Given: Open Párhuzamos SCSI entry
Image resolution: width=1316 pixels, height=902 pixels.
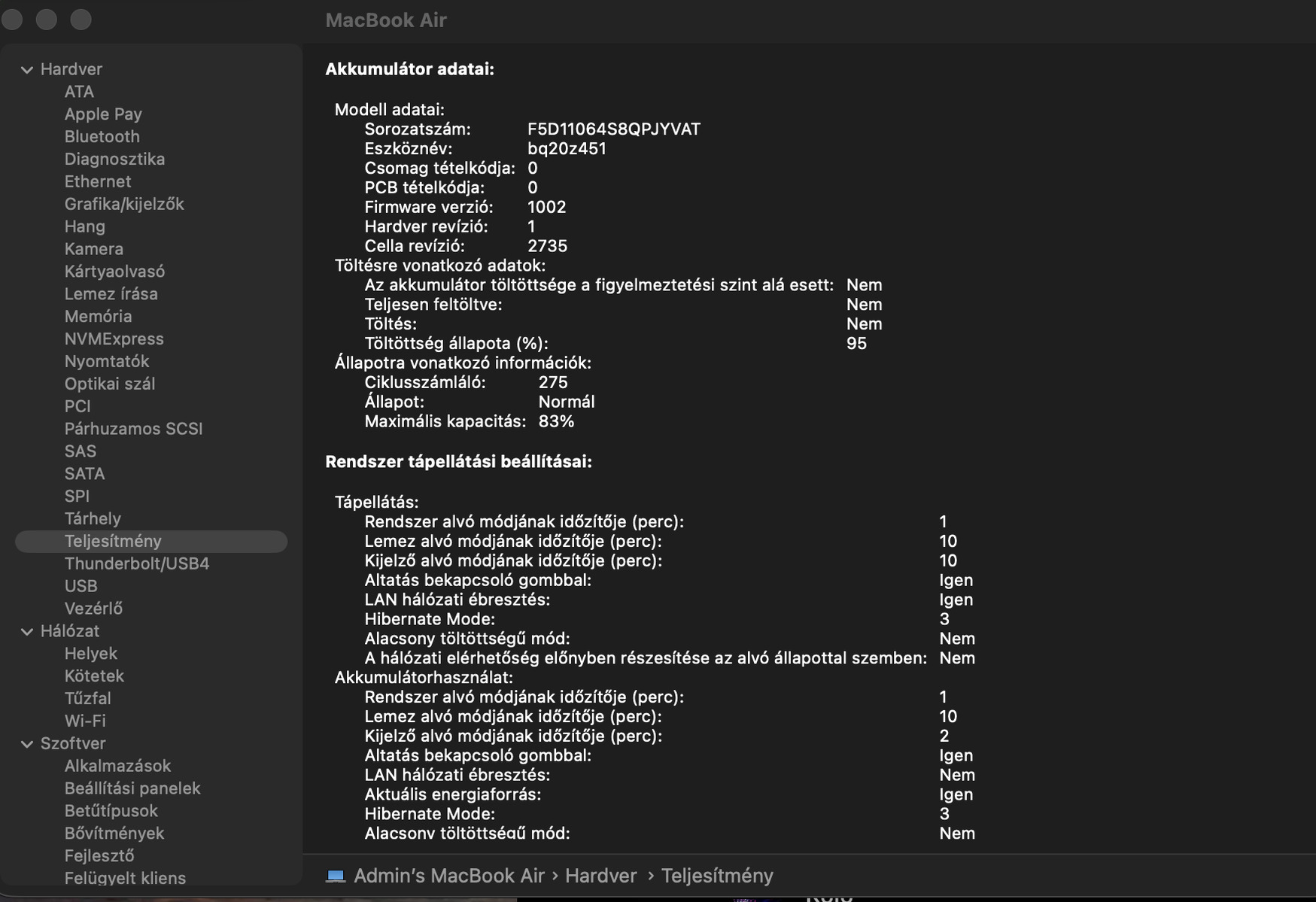Looking at the screenshot, I should tap(134, 429).
